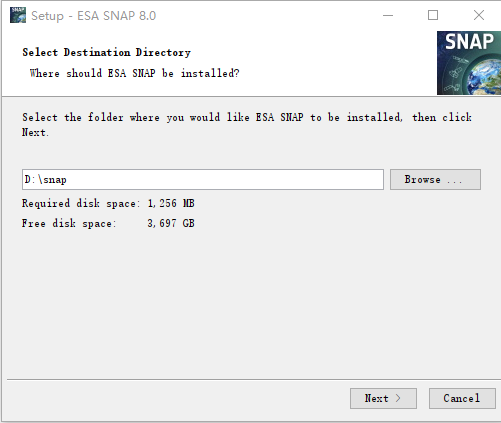Click the "Setup - ESA SNAP 8.0" title text
The image size is (501, 423).
93,16
